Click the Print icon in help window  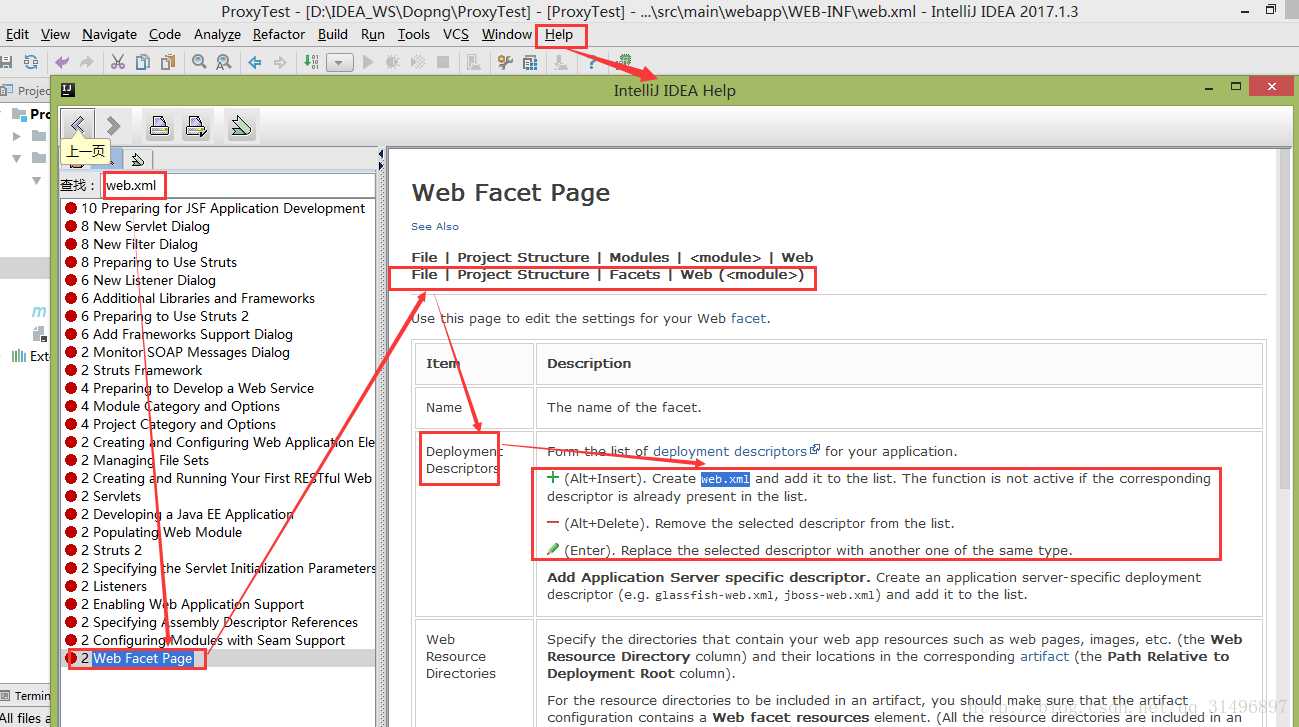pos(159,125)
